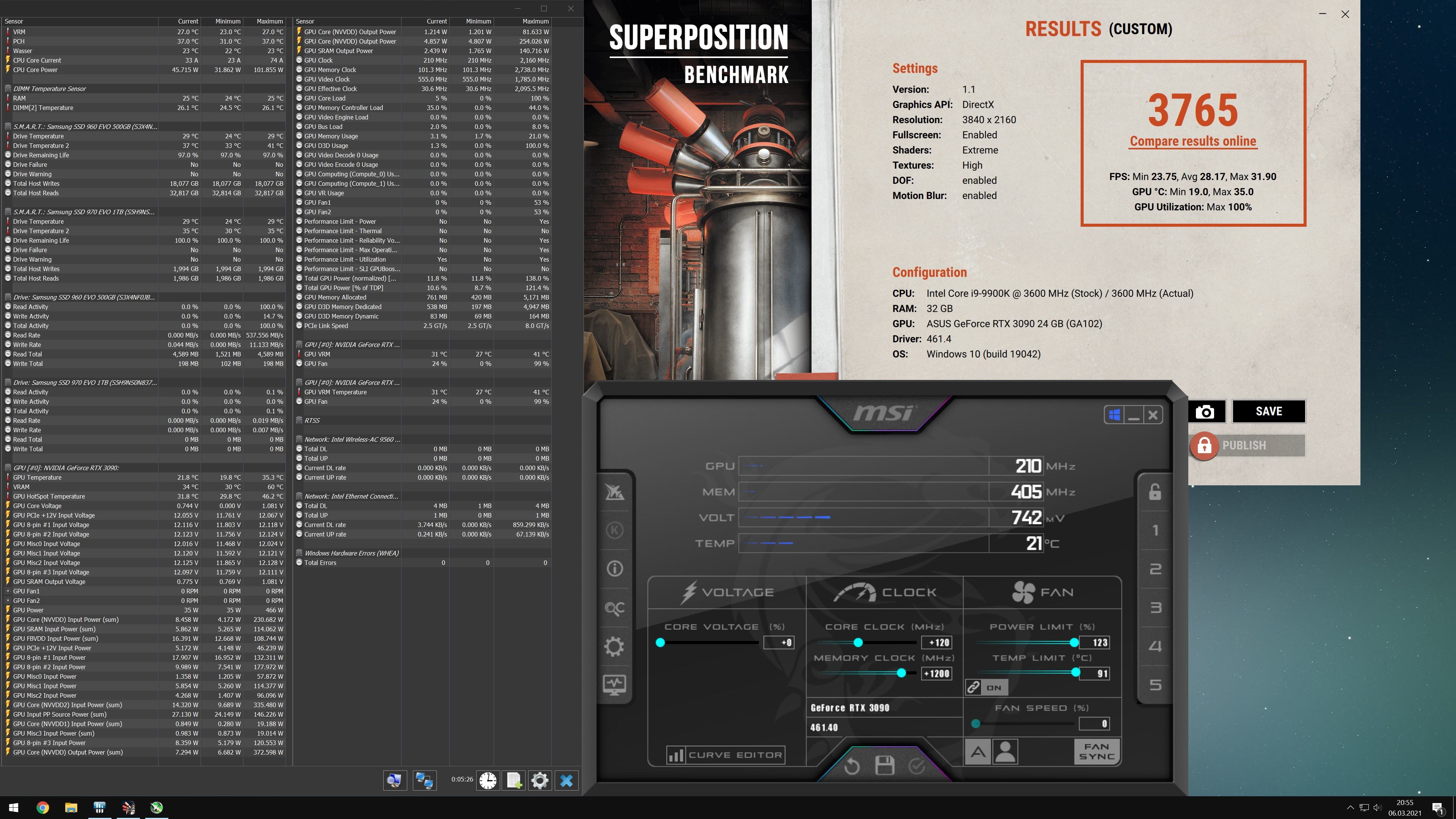The width and height of the screenshot is (1456, 819).
Task: Adjust the Temp Limit slider handle
Action: click(x=1076, y=673)
